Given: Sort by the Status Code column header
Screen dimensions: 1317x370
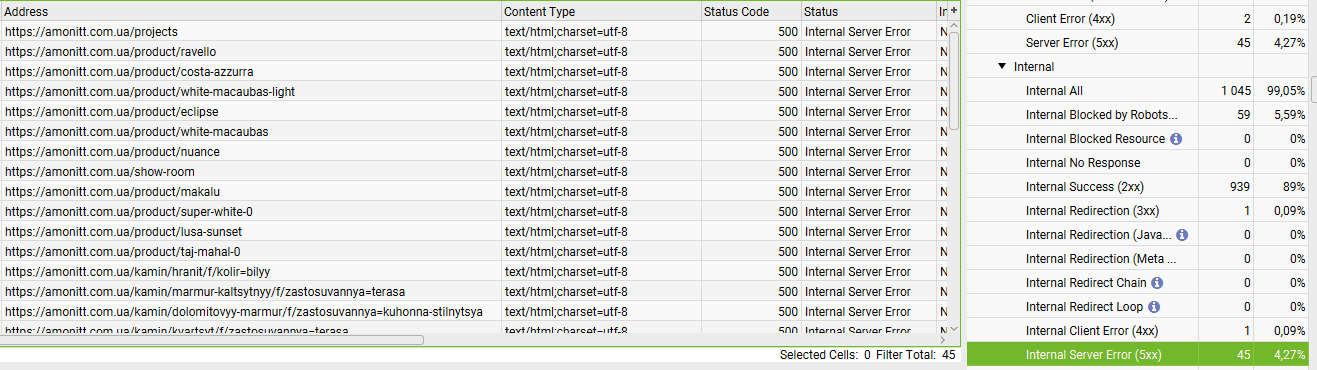Looking at the screenshot, I should click(x=751, y=11).
